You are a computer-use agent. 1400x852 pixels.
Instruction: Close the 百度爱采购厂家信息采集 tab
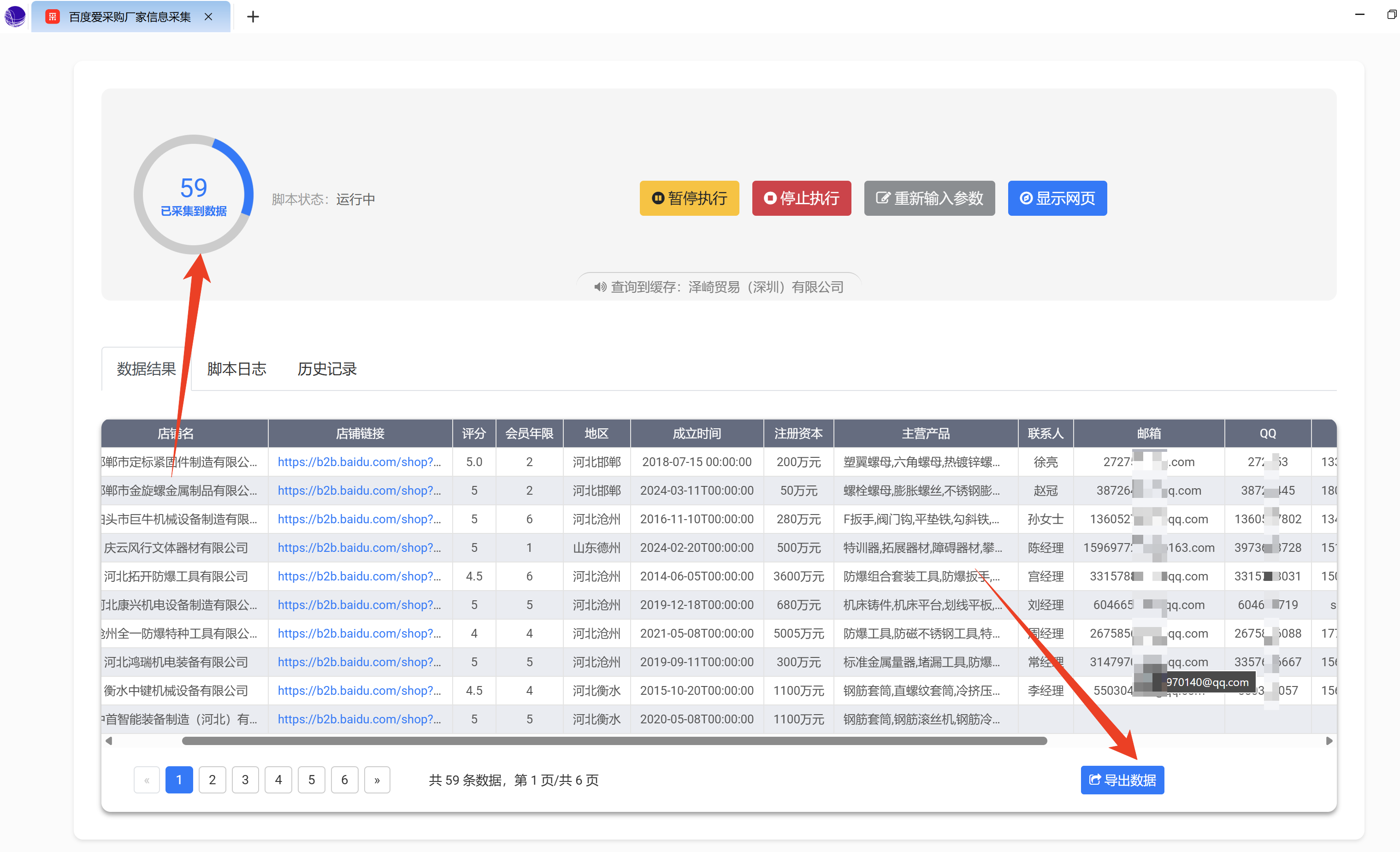[208, 17]
